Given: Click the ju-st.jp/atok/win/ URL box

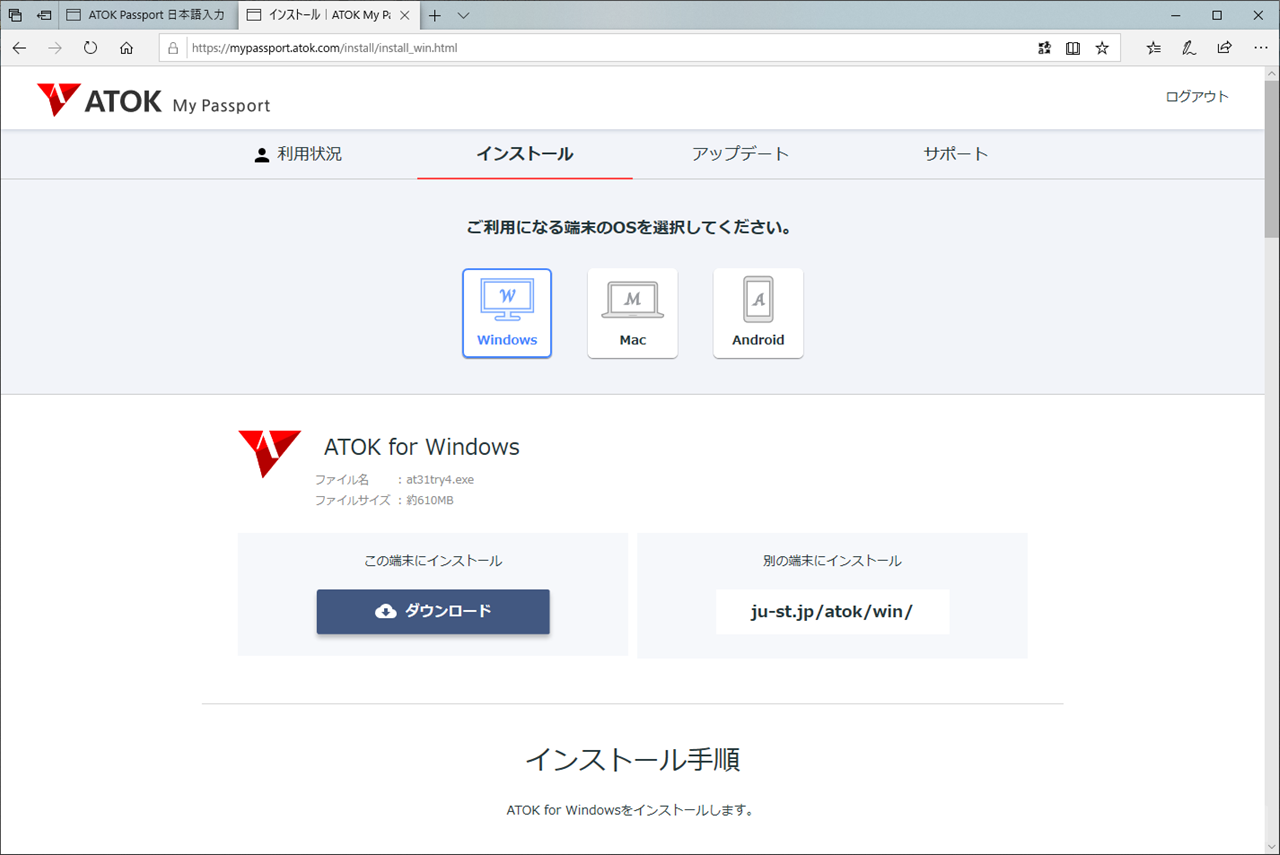Looking at the screenshot, I should (832, 611).
